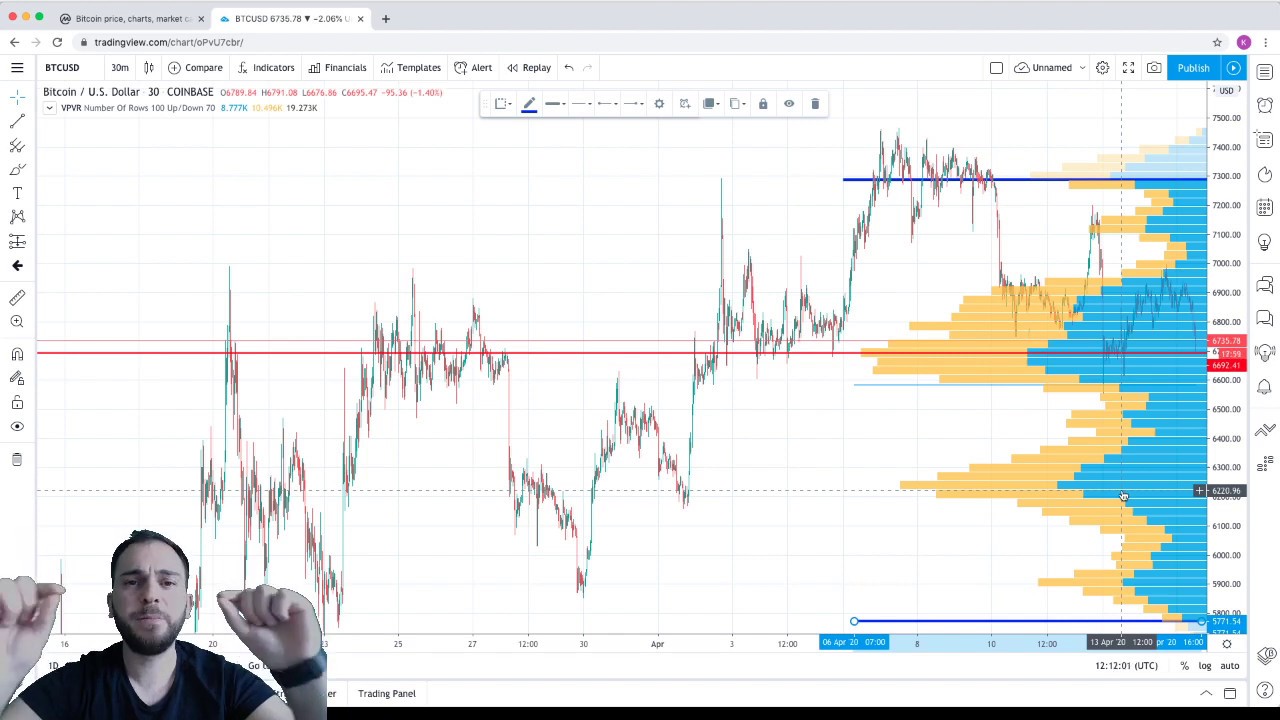Remove all drawings with trash icon
The width and height of the screenshot is (1280, 720).
tap(17, 459)
